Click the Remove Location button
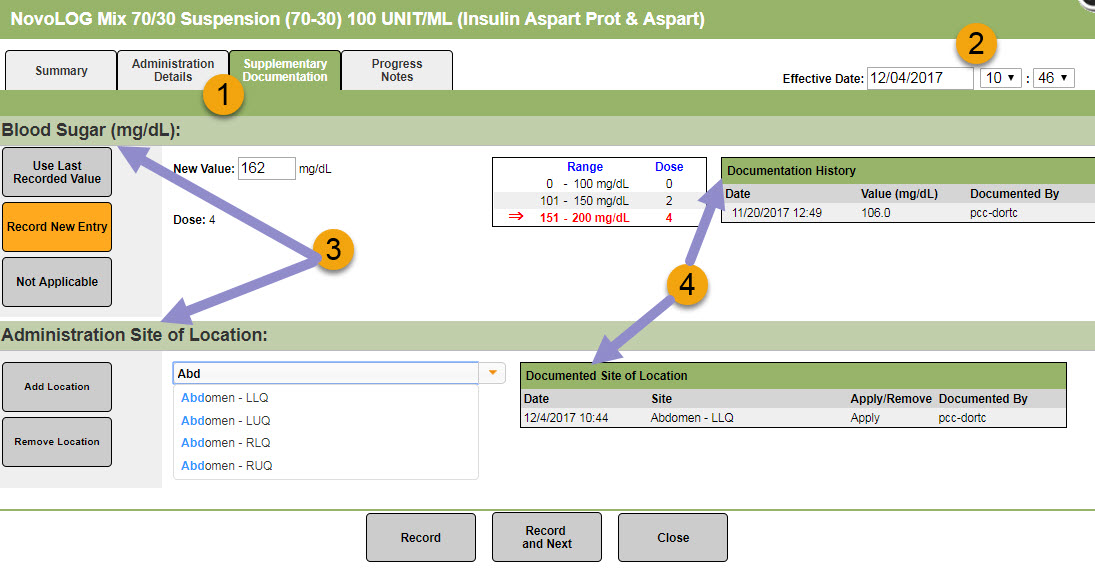The width and height of the screenshot is (1095, 570). [57, 442]
